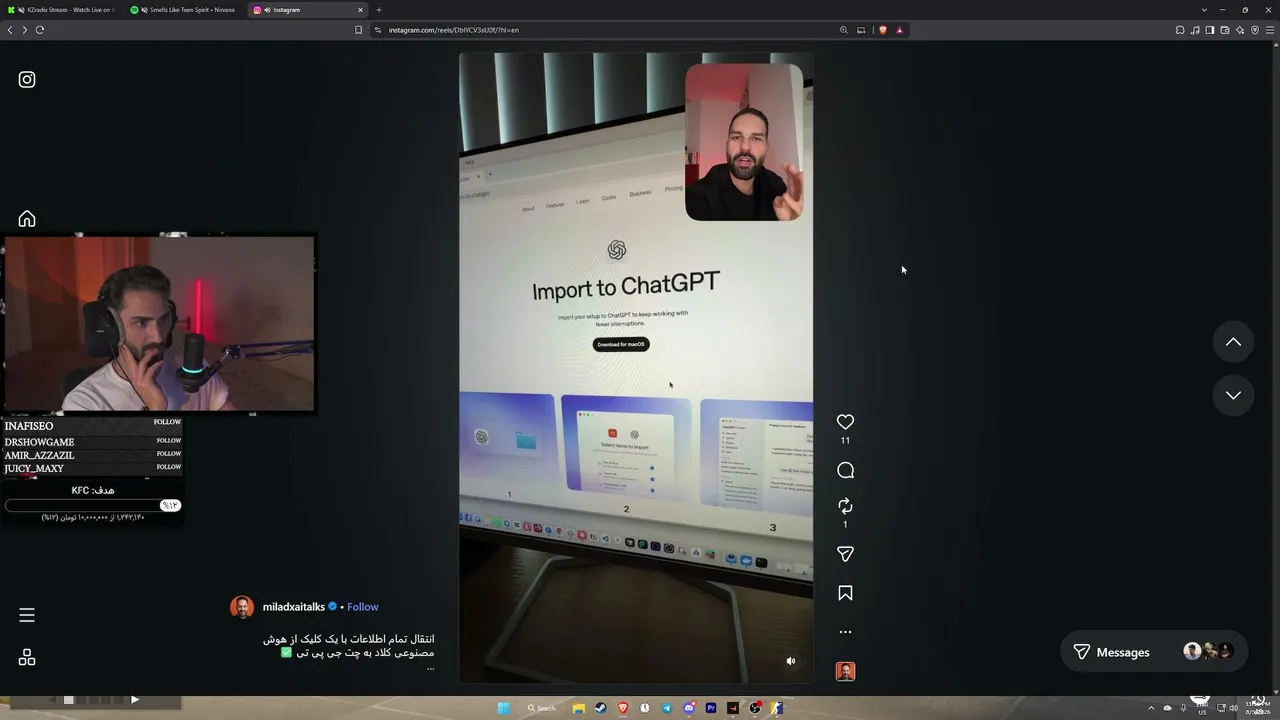Go to the previous reel with up chevron
The image size is (1280, 720).
pos(1233,342)
